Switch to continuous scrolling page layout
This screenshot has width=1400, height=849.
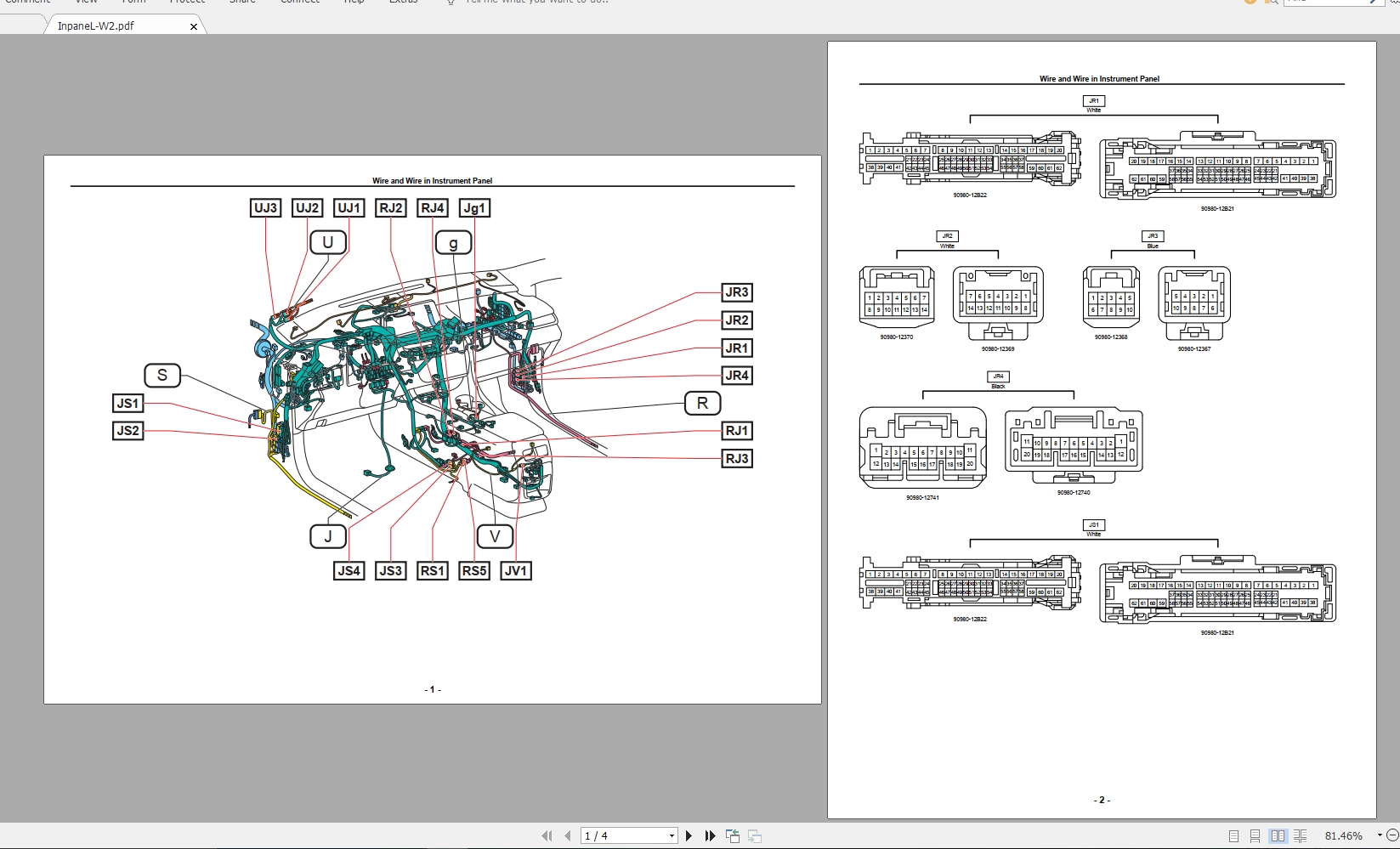point(1255,835)
